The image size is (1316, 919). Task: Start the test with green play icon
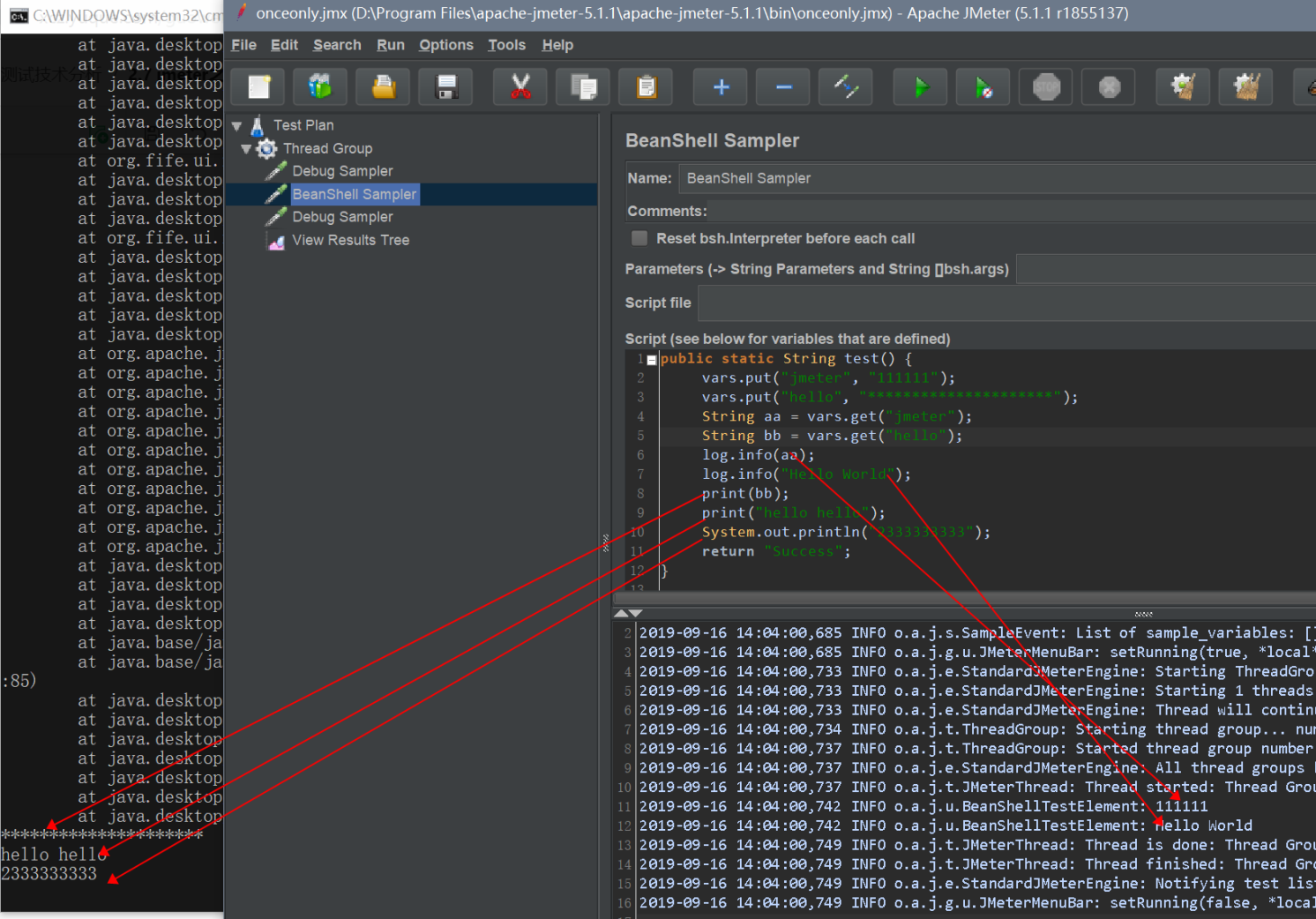[921, 86]
